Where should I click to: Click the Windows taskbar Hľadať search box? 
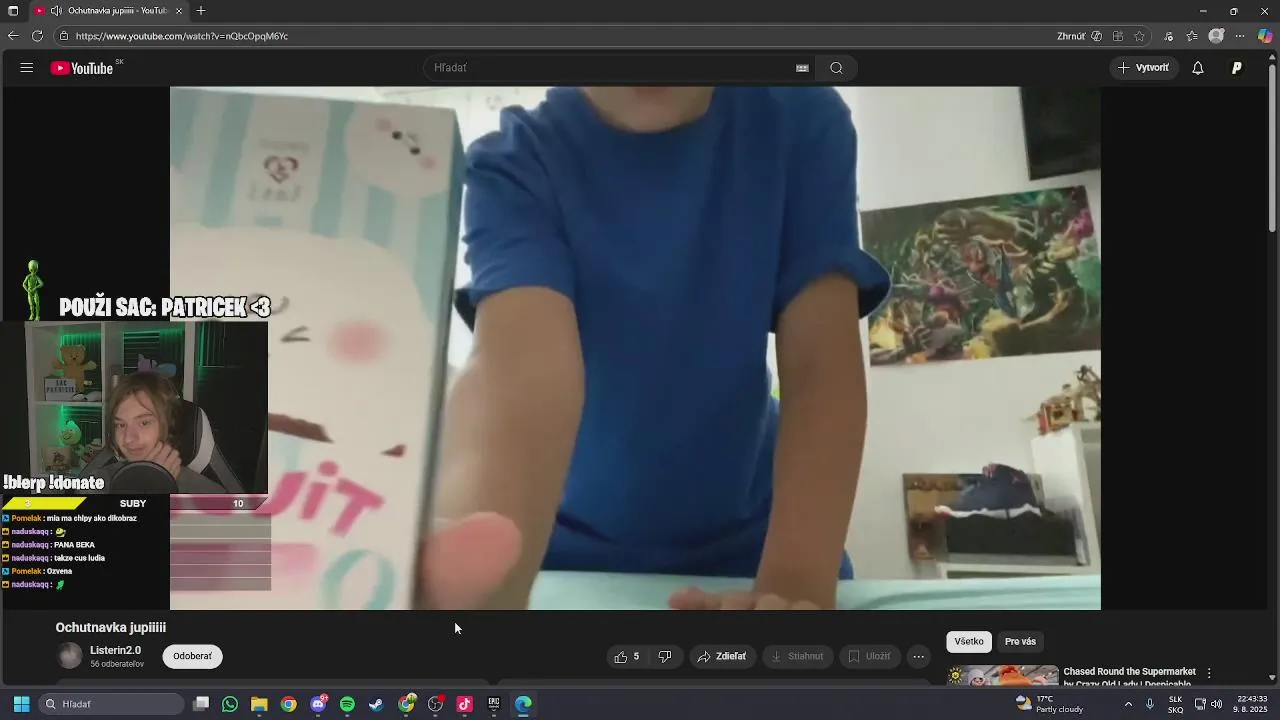click(x=111, y=704)
